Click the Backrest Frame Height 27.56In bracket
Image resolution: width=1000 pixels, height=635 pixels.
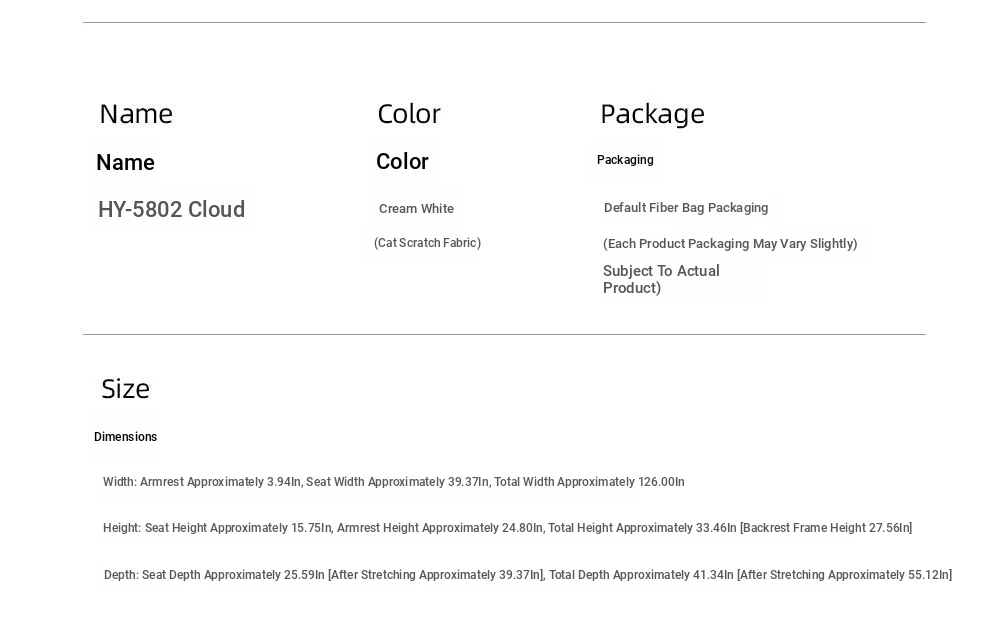[x=826, y=528]
